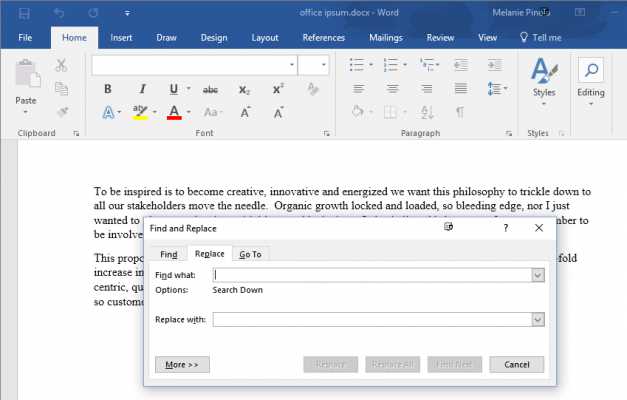Click Clear All Formatting icon
Screen dimensions: 627x400
313,89
